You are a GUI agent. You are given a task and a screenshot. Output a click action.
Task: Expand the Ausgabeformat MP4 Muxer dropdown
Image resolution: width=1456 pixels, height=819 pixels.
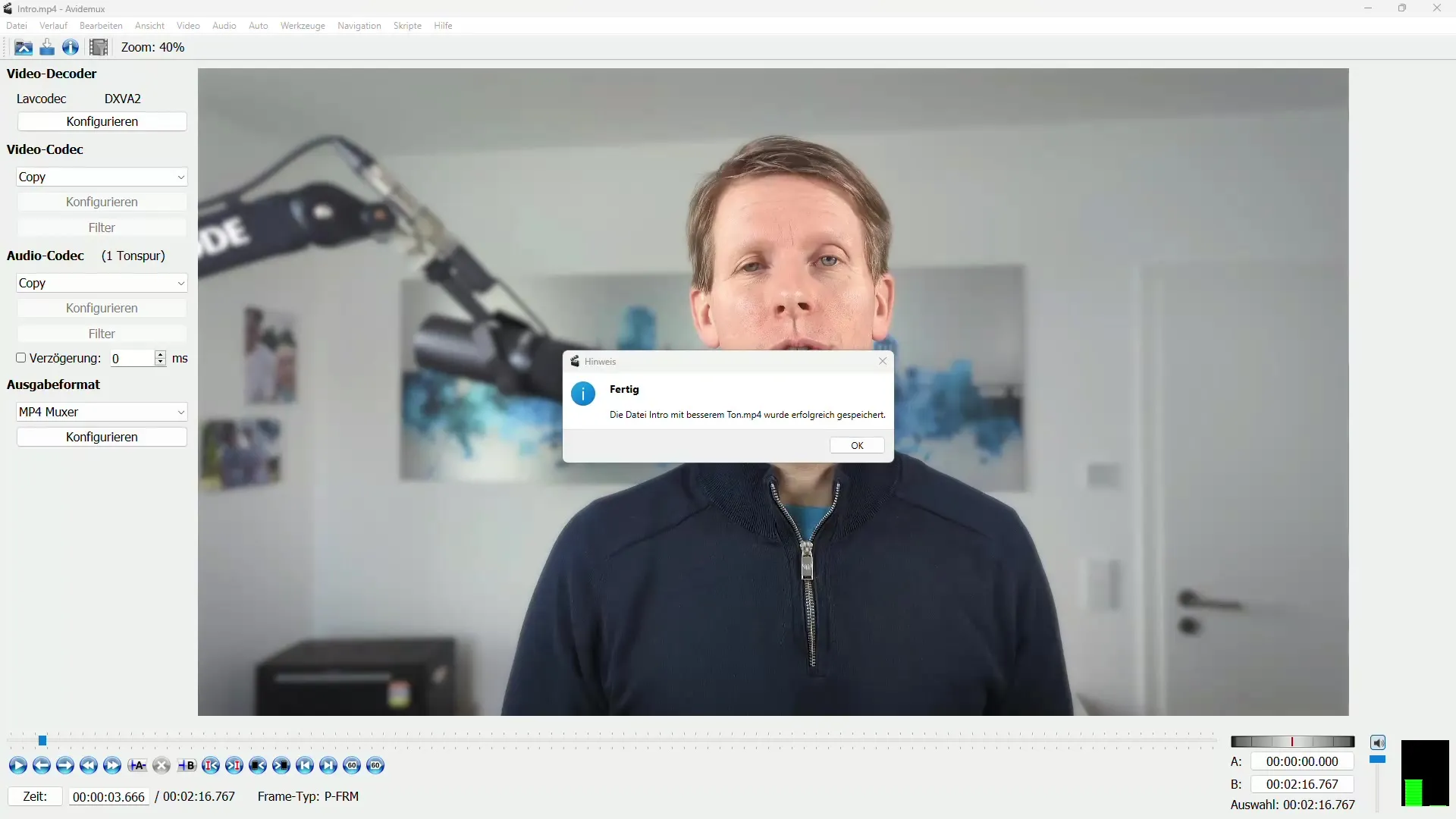pyautogui.click(x=180, y=411)
